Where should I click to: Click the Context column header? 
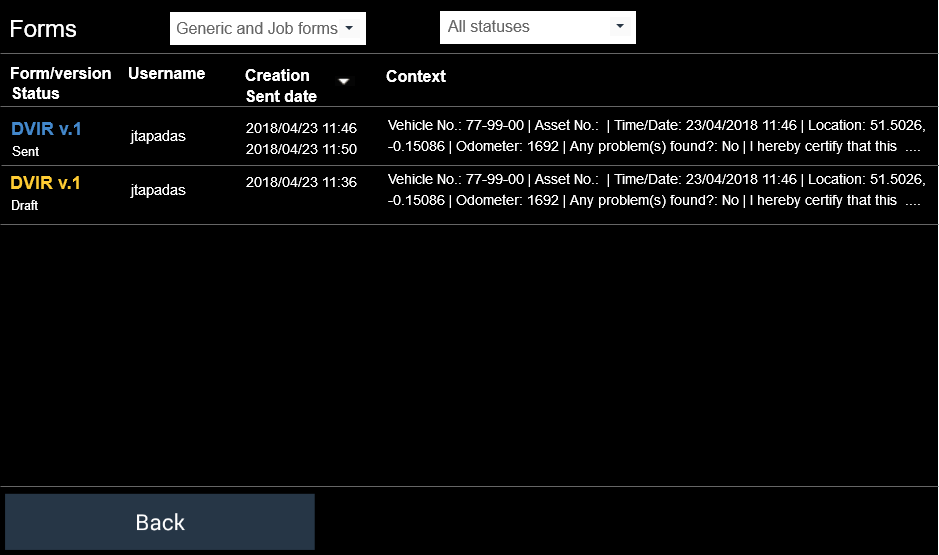tap(416, 76)
